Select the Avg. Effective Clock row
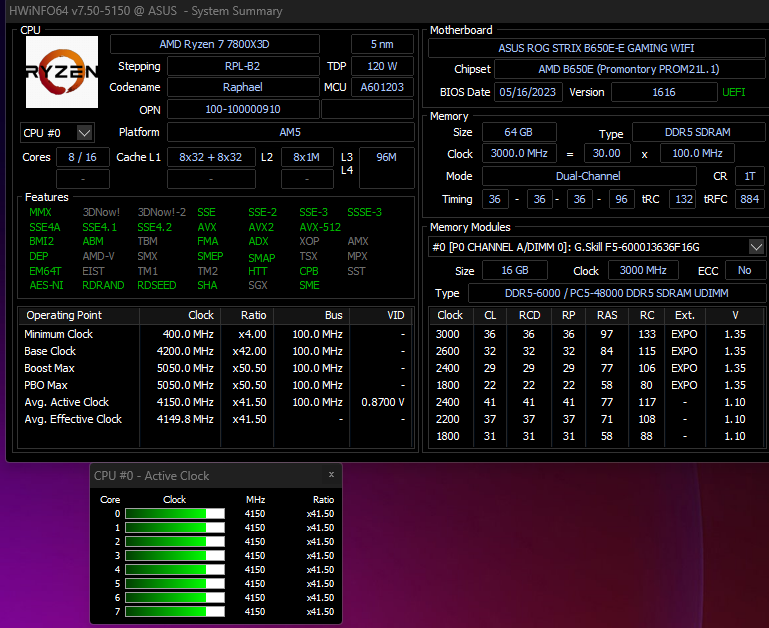Viewport: 769px width, 628px height. 216,419
